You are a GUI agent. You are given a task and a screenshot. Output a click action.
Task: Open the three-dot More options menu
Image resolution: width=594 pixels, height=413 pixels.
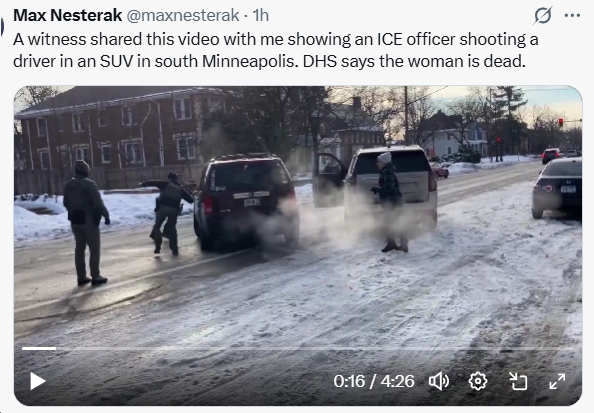click(572, 16)
